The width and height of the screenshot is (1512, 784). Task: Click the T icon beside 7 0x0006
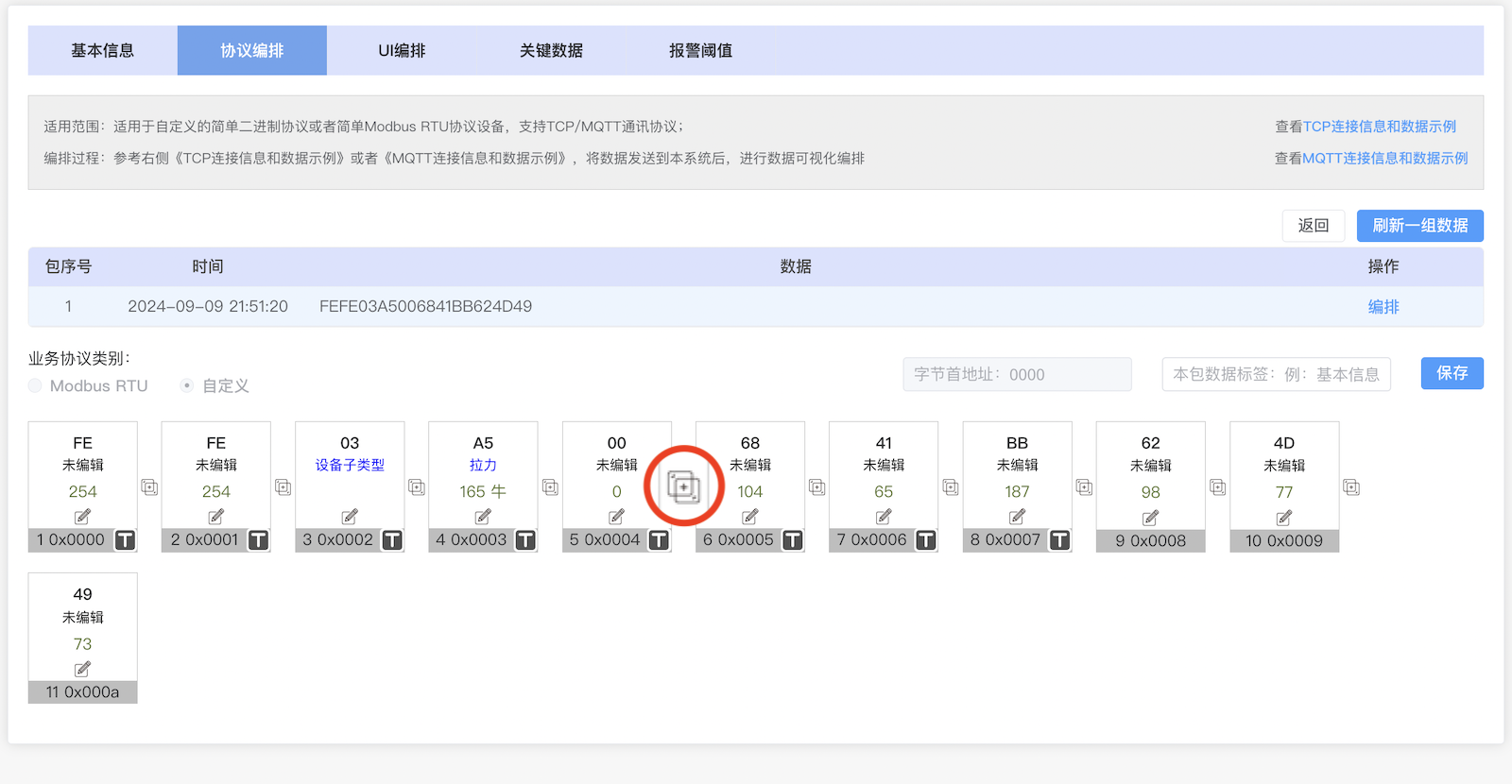(926, 540)
